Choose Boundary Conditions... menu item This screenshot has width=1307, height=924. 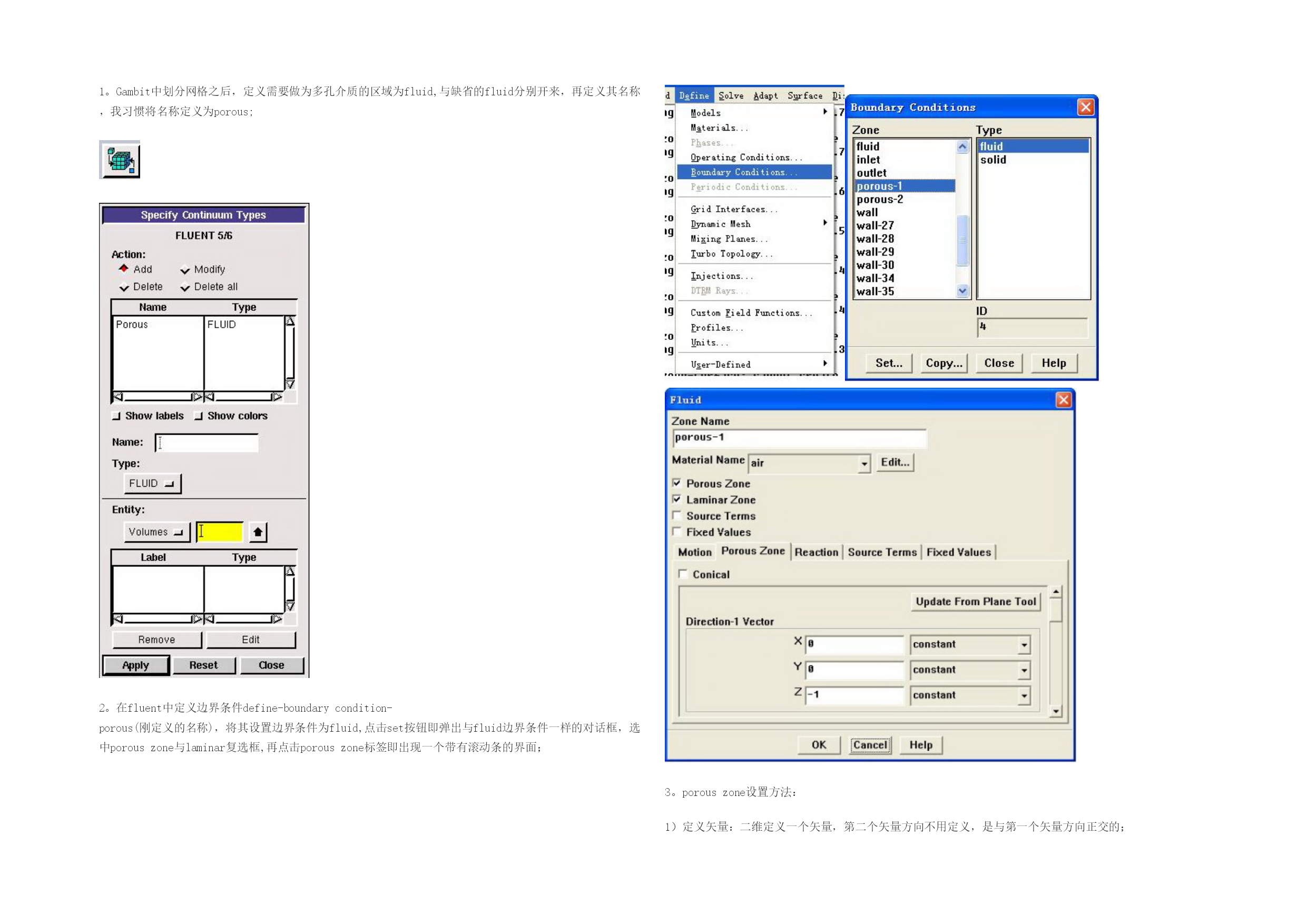[x=755, y=172]
